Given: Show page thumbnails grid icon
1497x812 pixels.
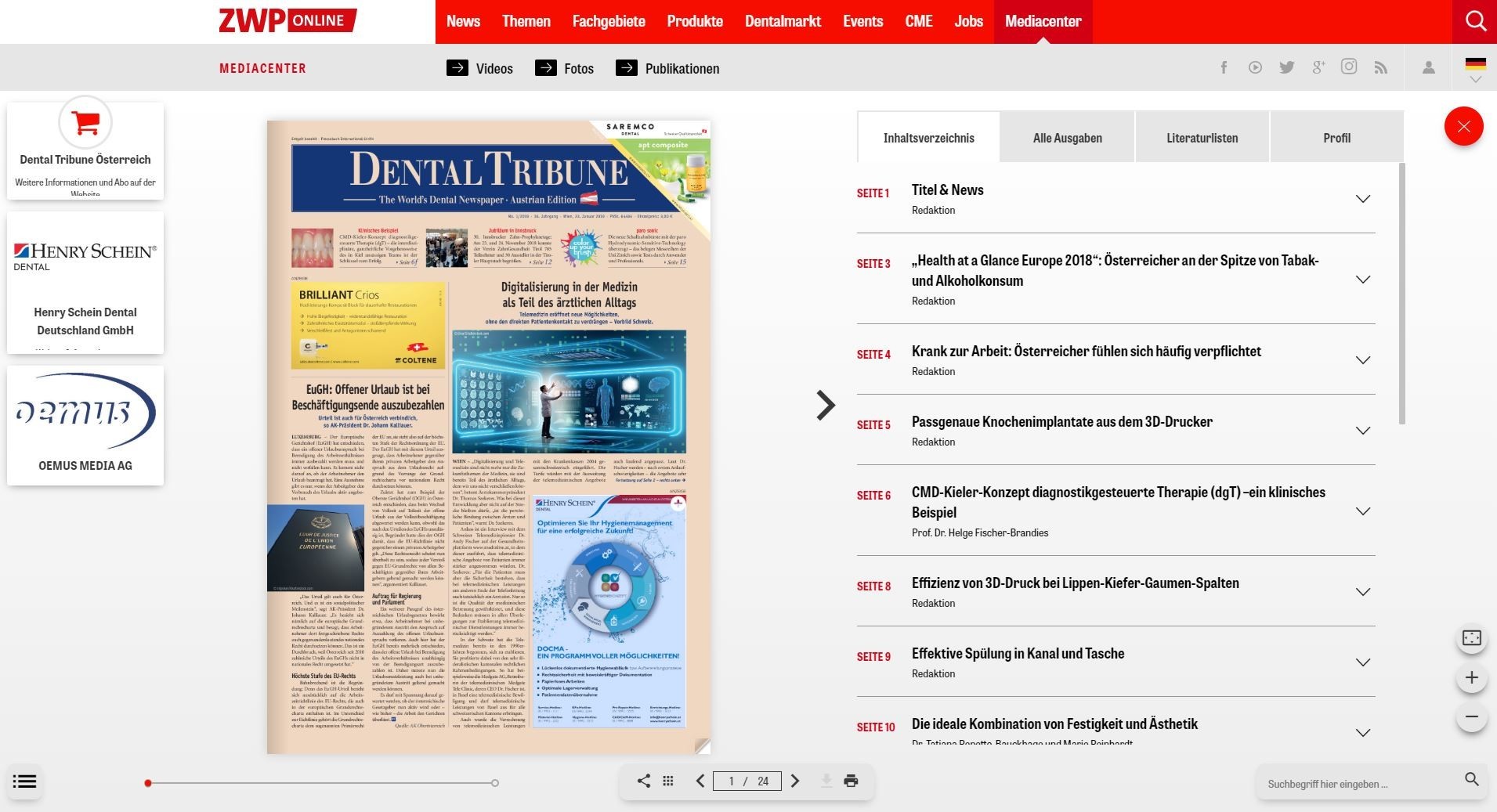Looking at the screenshot, I should (x=668, y=781).
